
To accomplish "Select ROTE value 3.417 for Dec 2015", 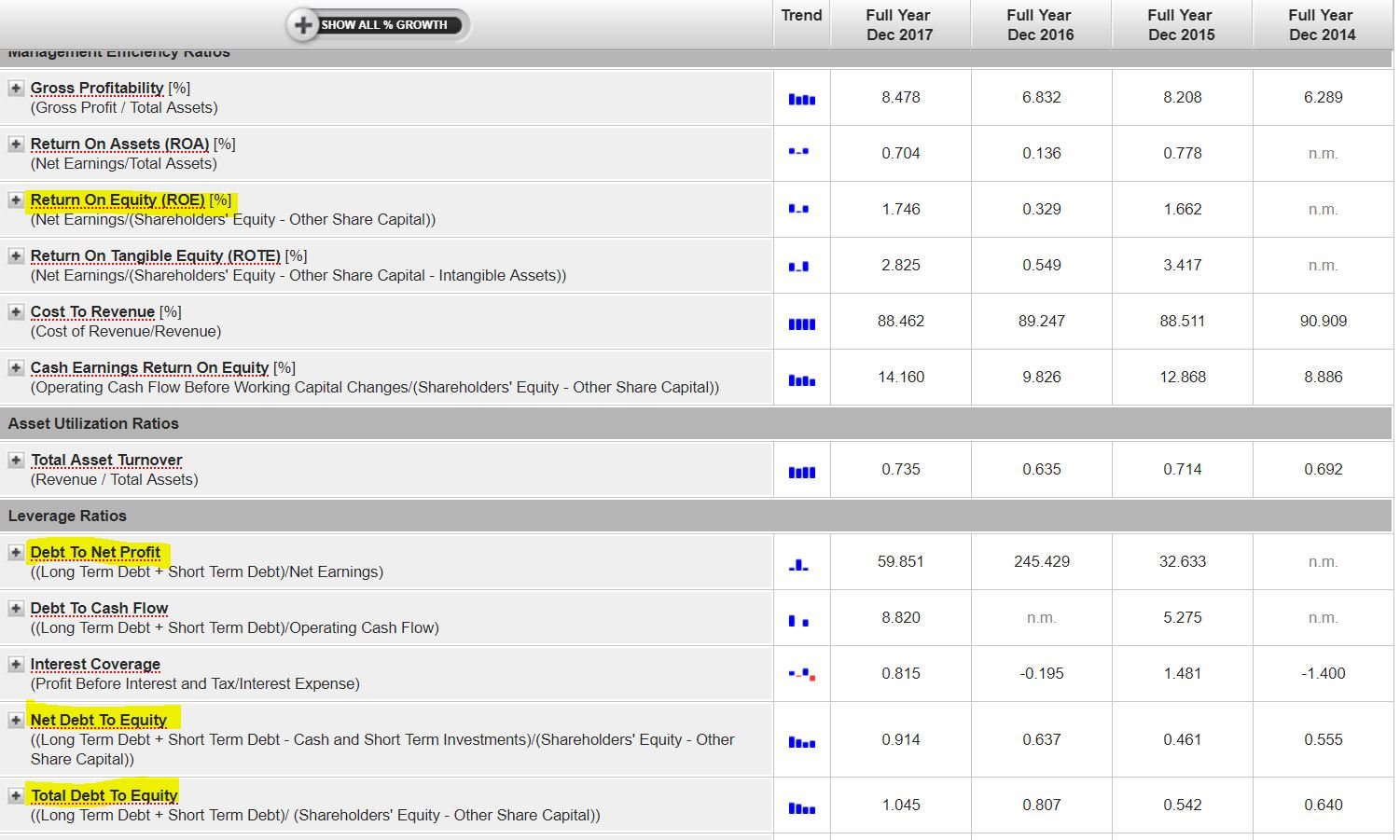I will click(1182, 265).
